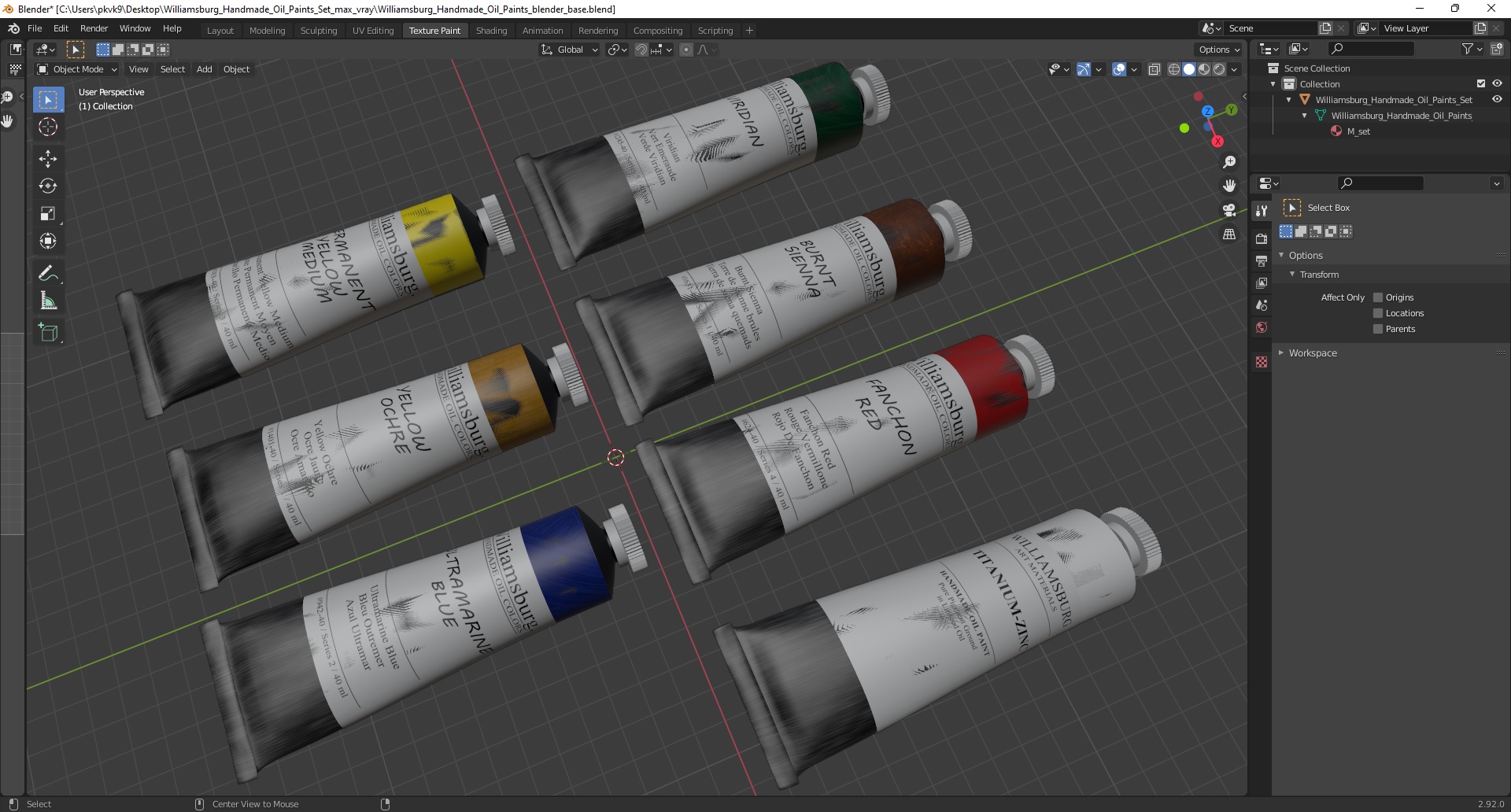The height and width of the screenshot is (812, 1511).
Task: Select the Measure ruler tool
Action: (48, 301)
